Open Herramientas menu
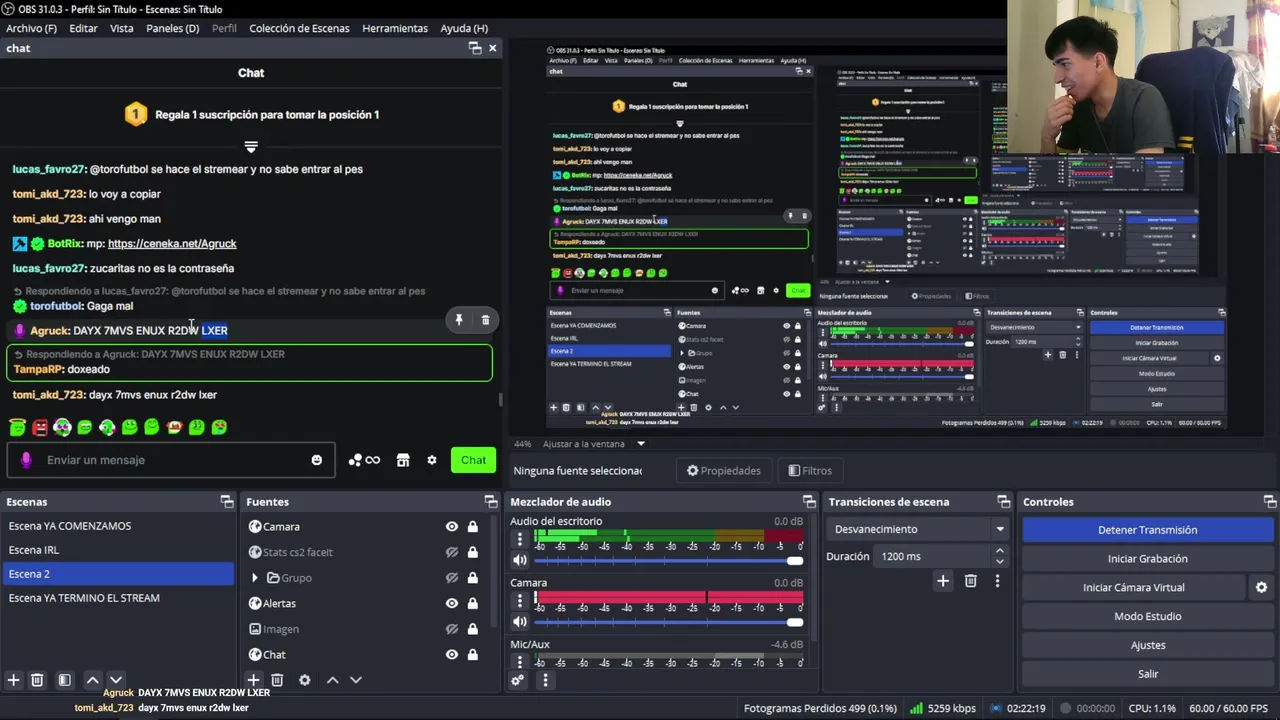The image size is (1280, 720). 395,28
